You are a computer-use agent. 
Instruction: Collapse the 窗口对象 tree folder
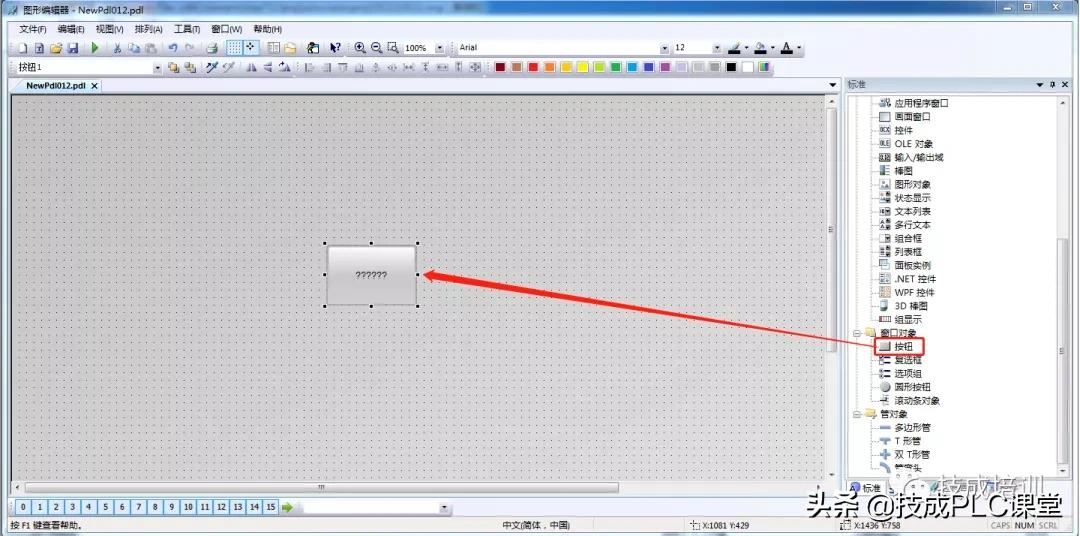(x=858, y=333)
